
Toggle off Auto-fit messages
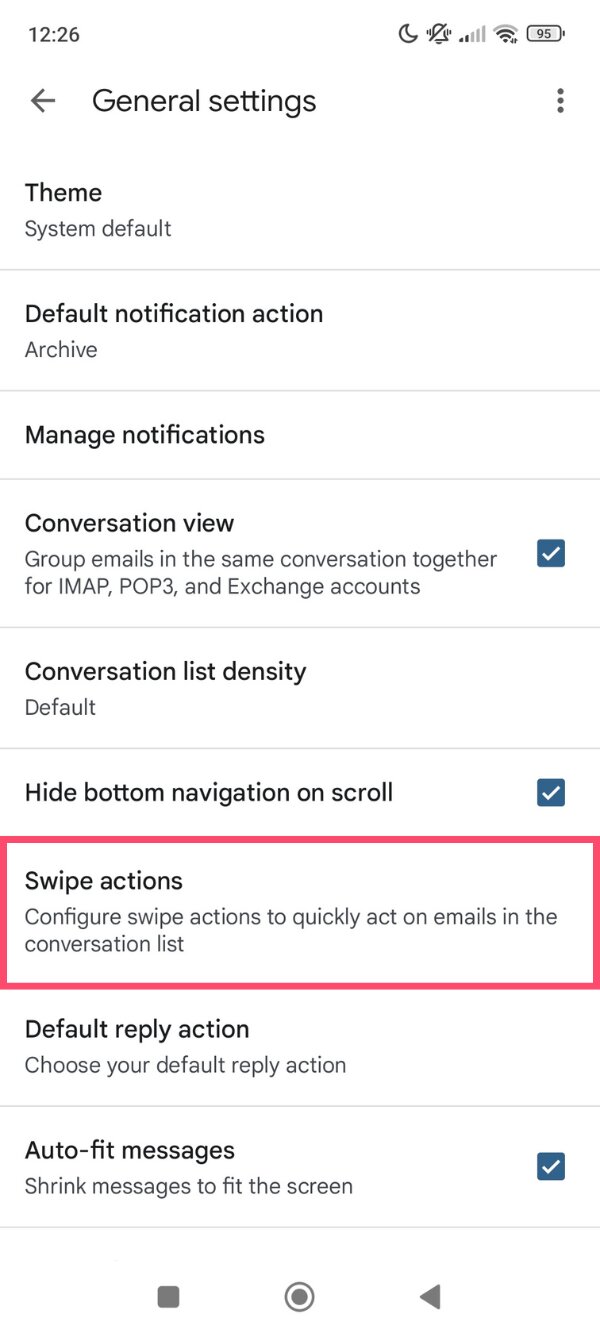(551, 1167)
